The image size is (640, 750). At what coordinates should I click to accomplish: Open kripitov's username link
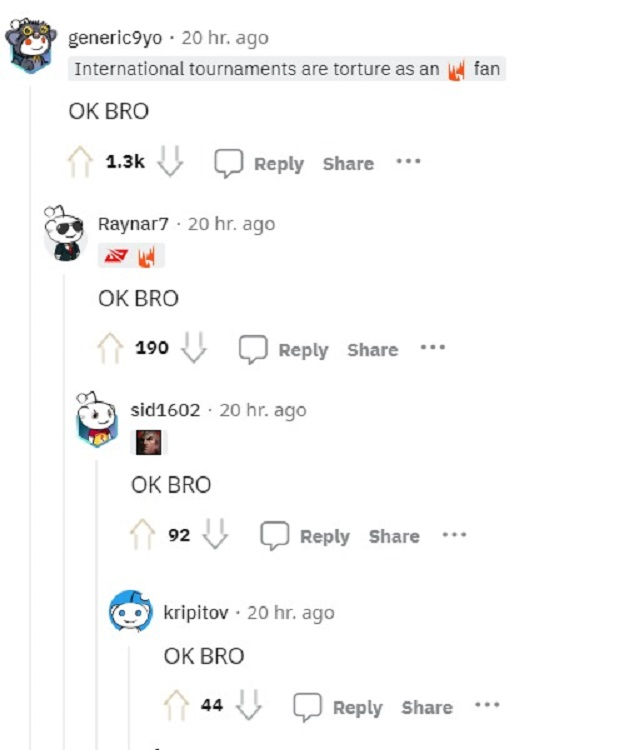tap(196, 613)
